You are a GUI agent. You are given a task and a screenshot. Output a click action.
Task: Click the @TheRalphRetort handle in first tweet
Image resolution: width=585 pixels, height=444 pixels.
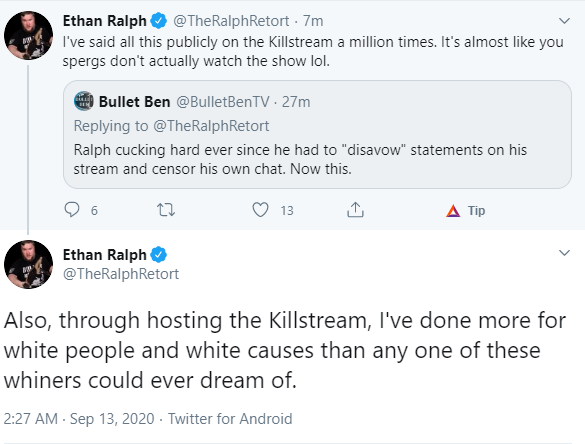pyautogui.click(x=231, y=21)
